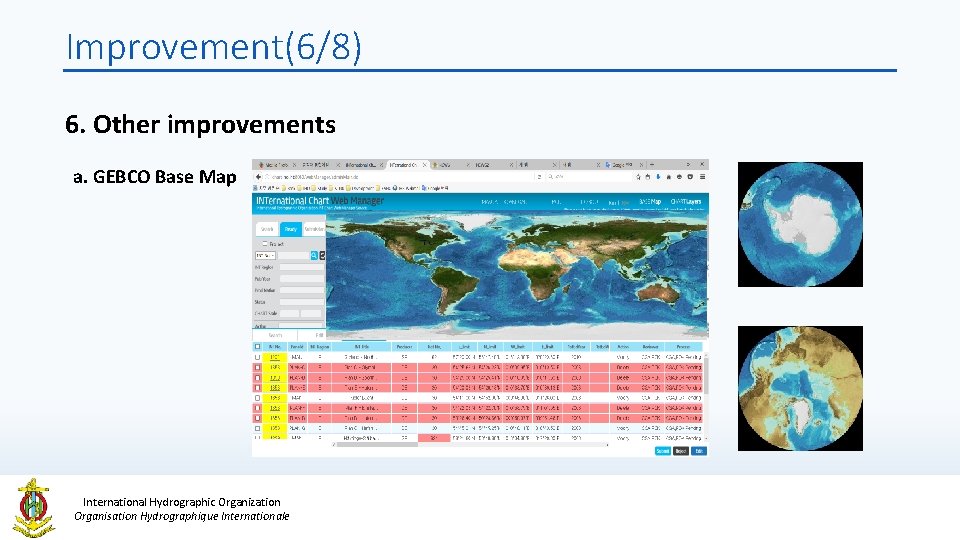Screen dimensions: 960x540
Task: Click the Antarctica globe image
Action: pyautogui.click(x=800, y=224)
